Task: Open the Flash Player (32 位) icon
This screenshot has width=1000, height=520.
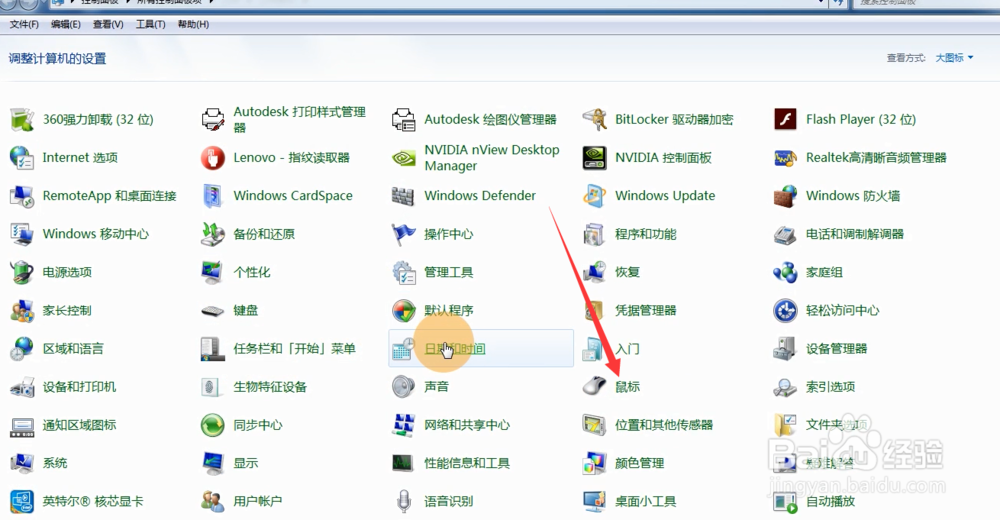Action: tap(785, 119)
